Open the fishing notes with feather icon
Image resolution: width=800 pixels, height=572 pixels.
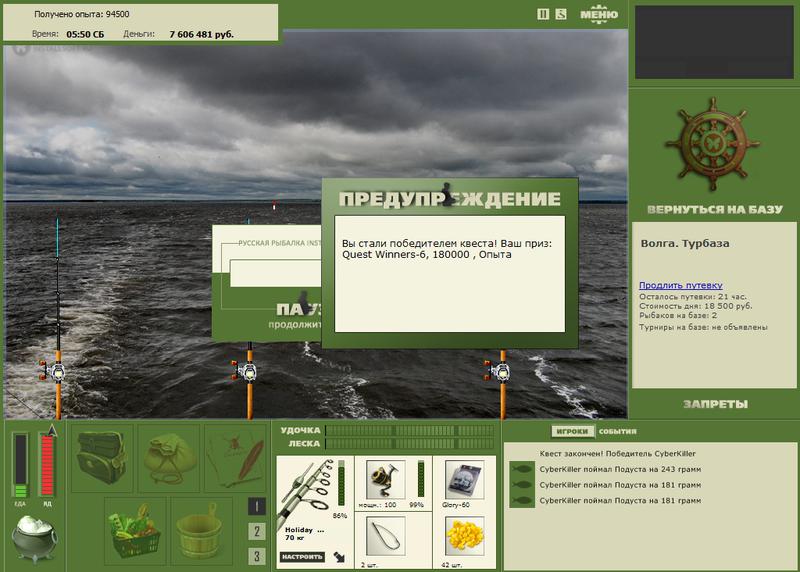pos(235,458)
